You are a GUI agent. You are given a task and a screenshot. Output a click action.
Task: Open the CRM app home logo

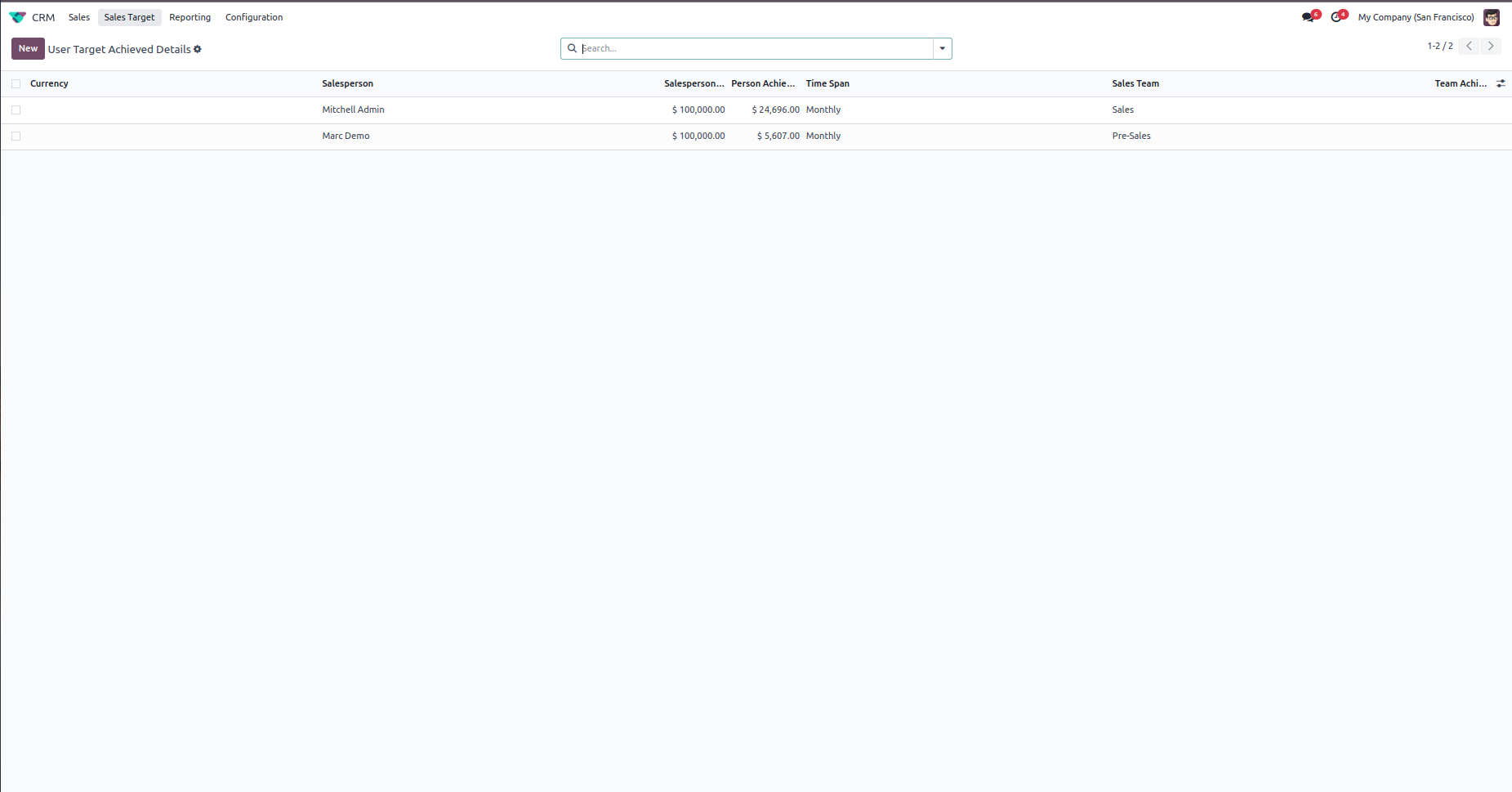click(x=17, y=17)
